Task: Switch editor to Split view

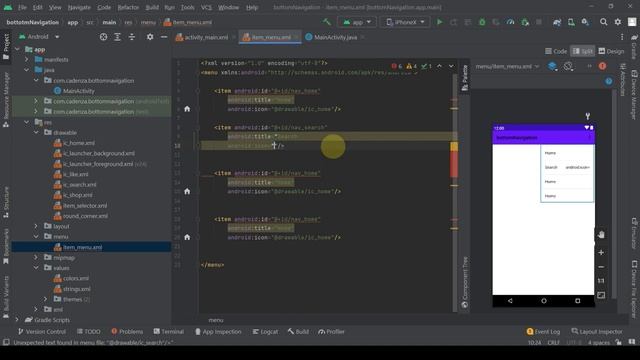Action: [582, 51]
